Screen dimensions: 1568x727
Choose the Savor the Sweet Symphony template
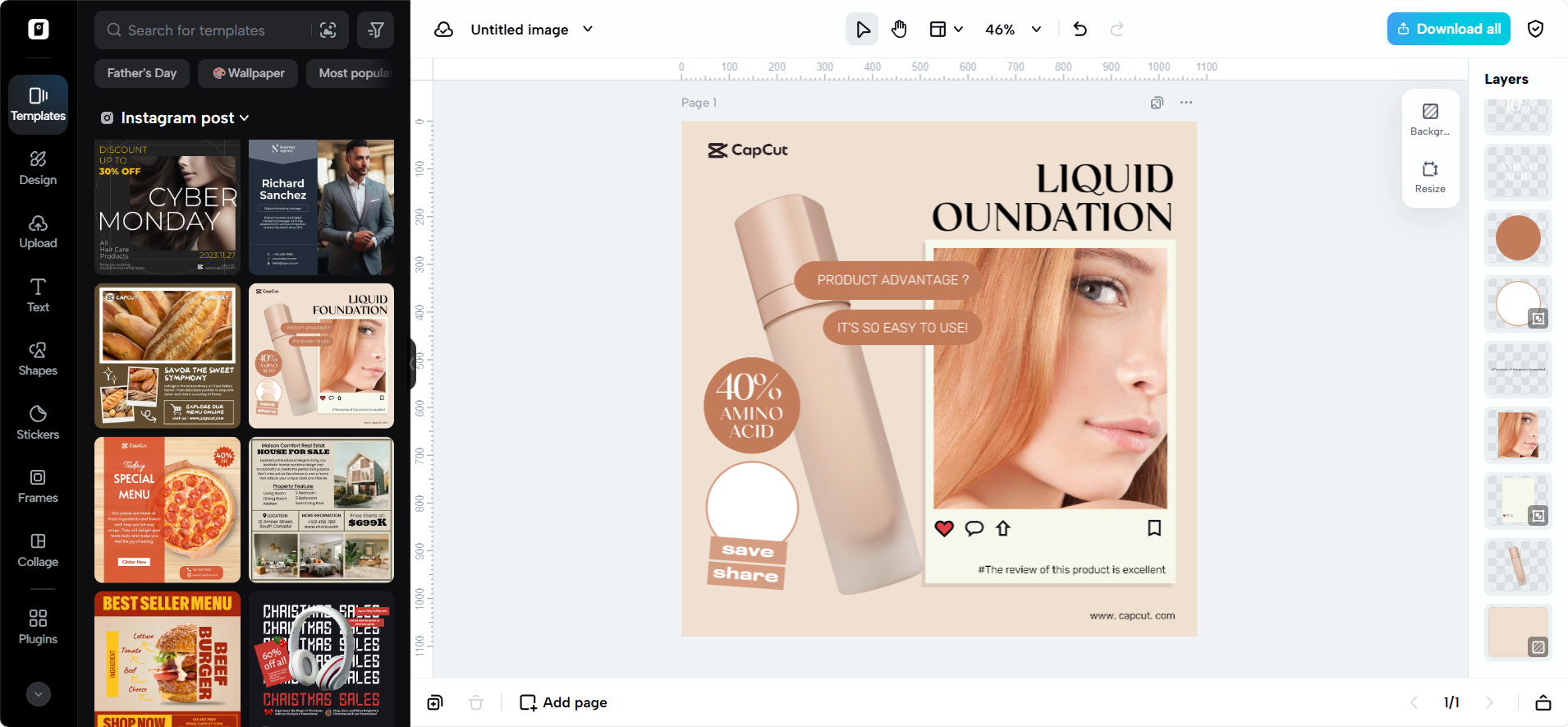(167, 356)
